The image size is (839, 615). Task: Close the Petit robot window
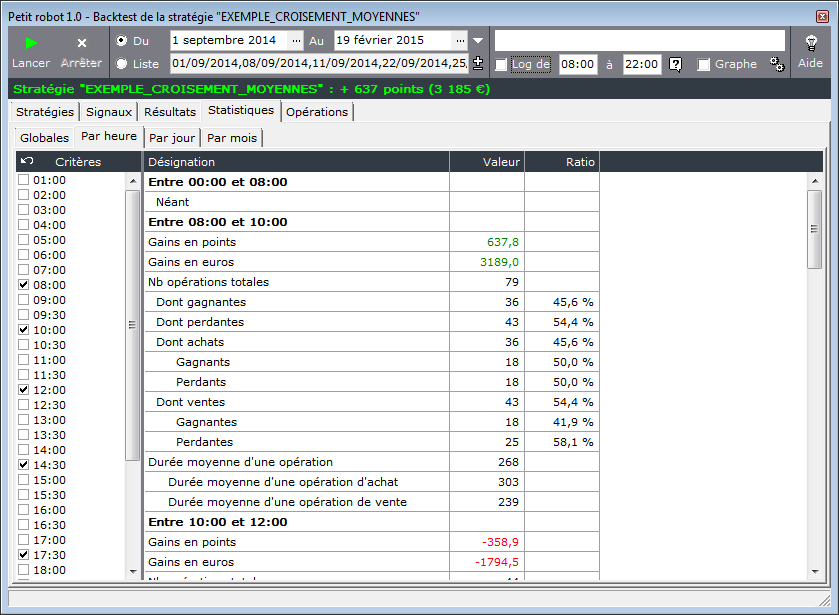click(x=822, y=17)
